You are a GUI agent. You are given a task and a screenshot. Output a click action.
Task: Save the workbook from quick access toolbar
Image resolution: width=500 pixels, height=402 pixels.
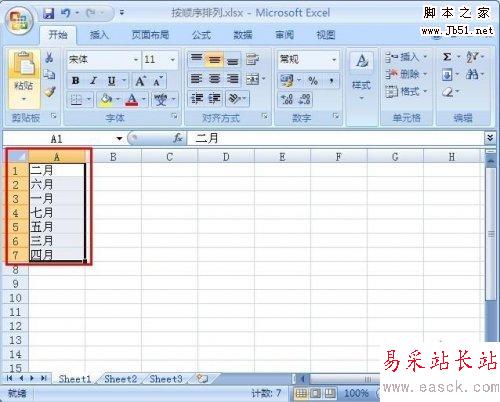(49, 13)
